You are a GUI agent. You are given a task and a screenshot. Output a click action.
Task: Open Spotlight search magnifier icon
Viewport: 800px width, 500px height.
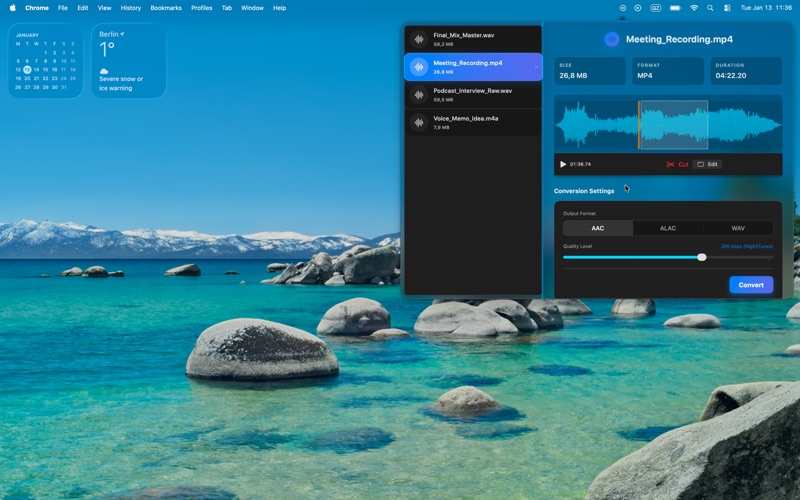710,8
